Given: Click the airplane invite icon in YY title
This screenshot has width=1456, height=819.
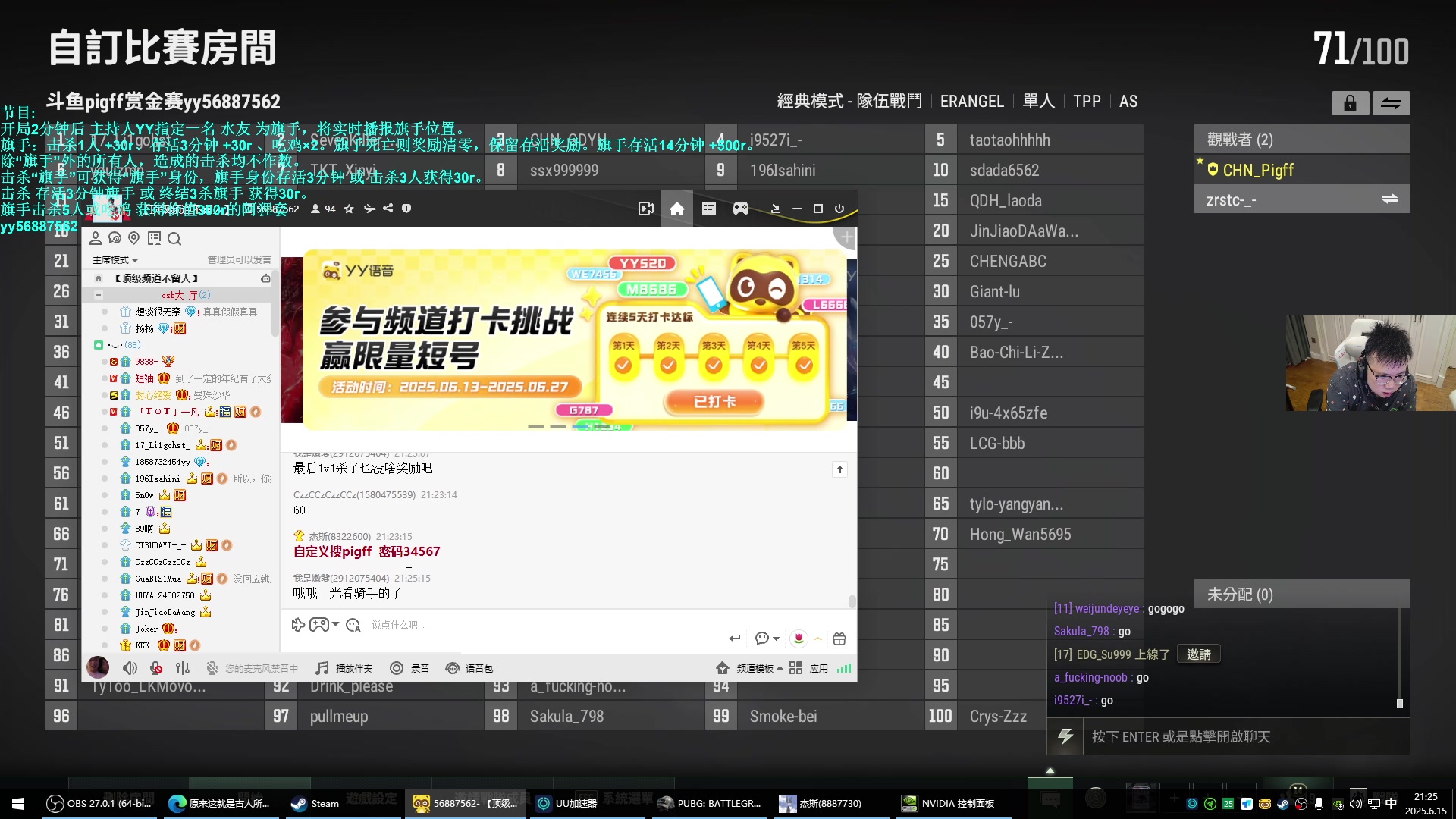Looking at the screenshot, I should coord(369,209).
